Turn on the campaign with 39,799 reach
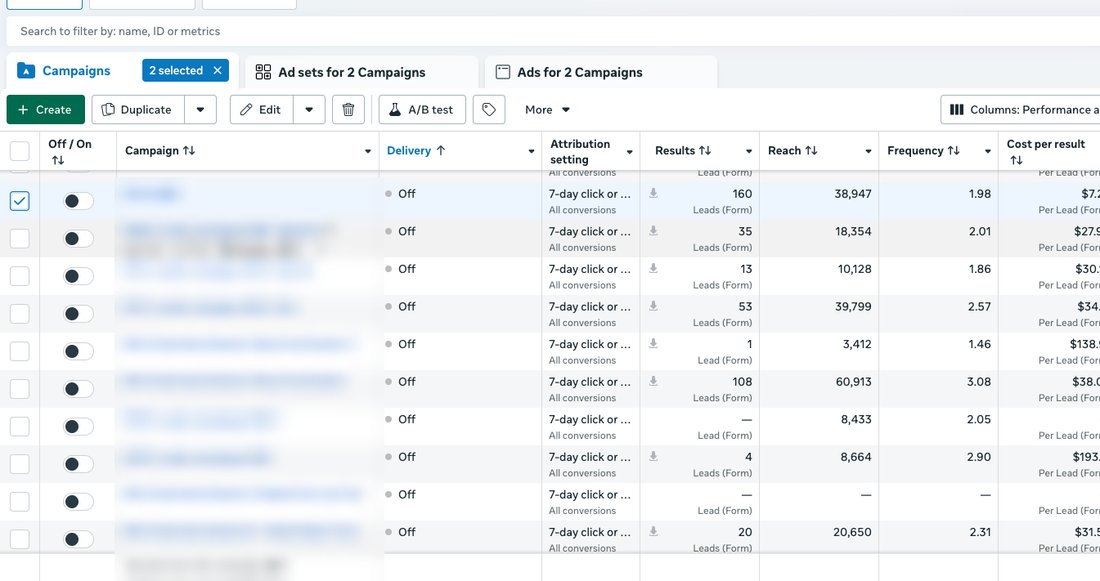Image resolution: width=1100 pixels, height=581 pixels. click(78, 314)
